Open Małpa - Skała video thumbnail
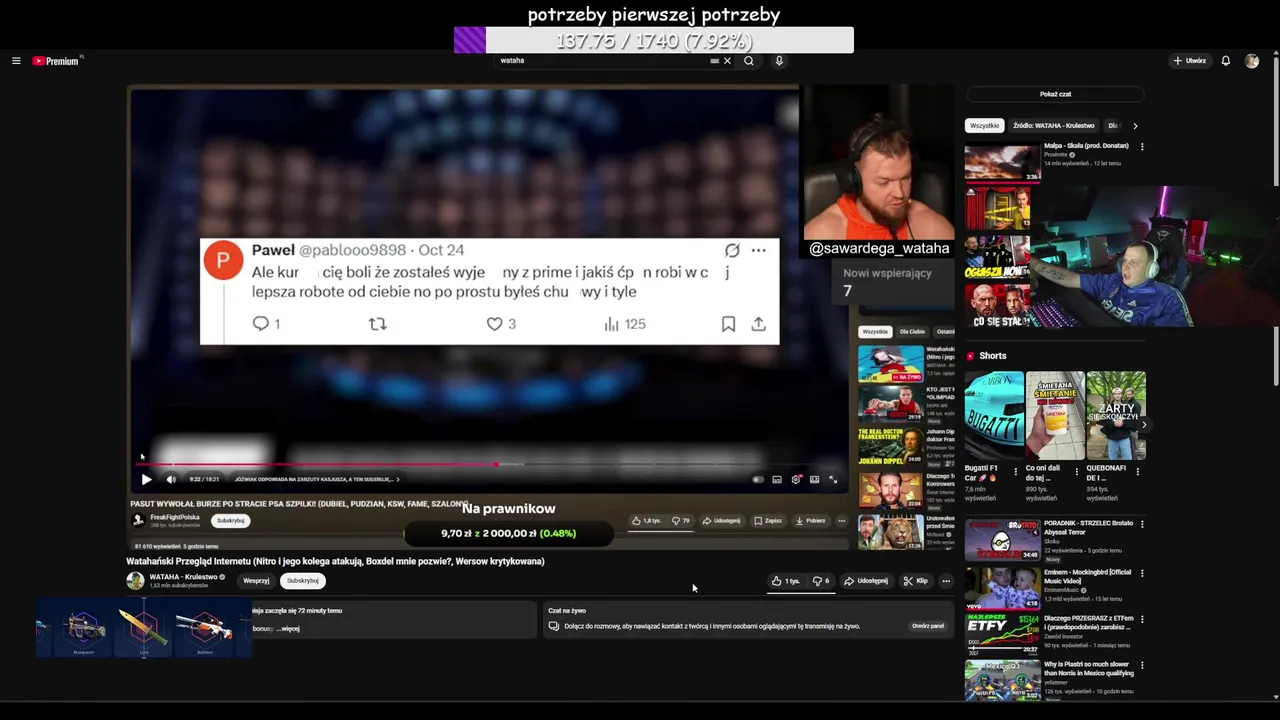Viewport: 1280px width, 720px height. [x=1002, y=163]
